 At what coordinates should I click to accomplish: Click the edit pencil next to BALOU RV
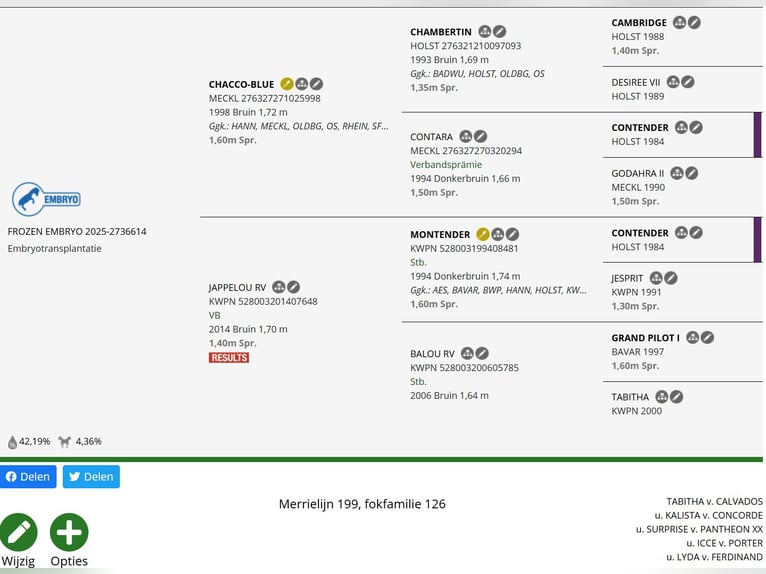[482, 353]
